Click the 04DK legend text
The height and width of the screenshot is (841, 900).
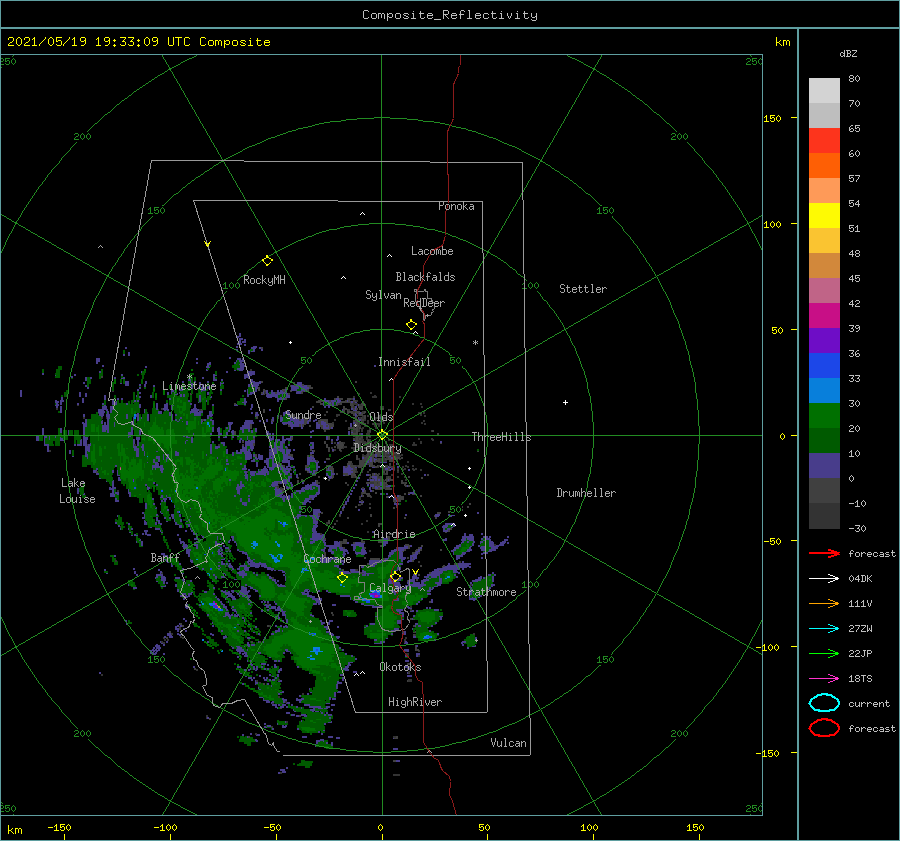point(860,579)
